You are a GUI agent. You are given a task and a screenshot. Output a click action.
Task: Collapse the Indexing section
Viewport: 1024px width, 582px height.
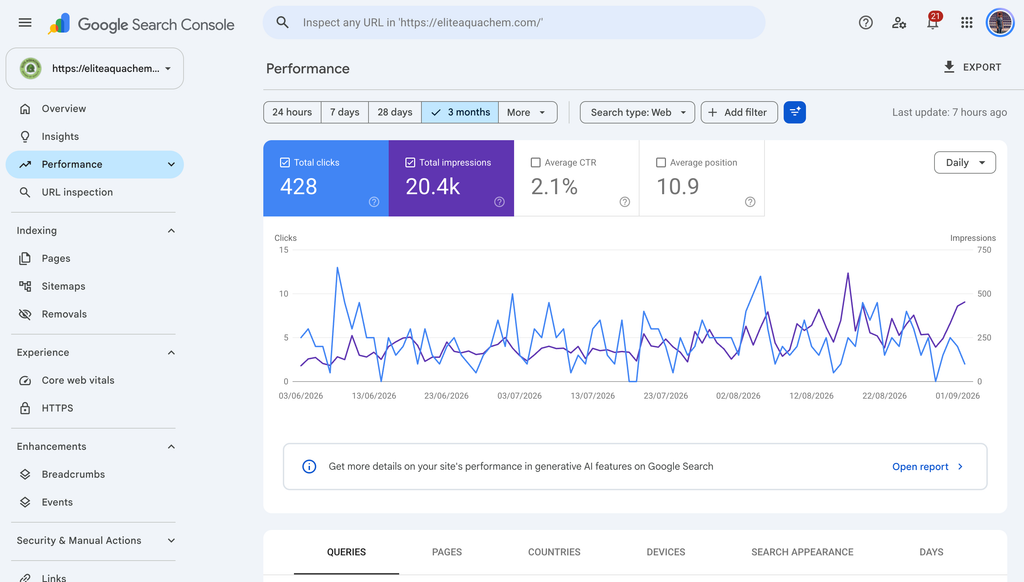(171, 231)
